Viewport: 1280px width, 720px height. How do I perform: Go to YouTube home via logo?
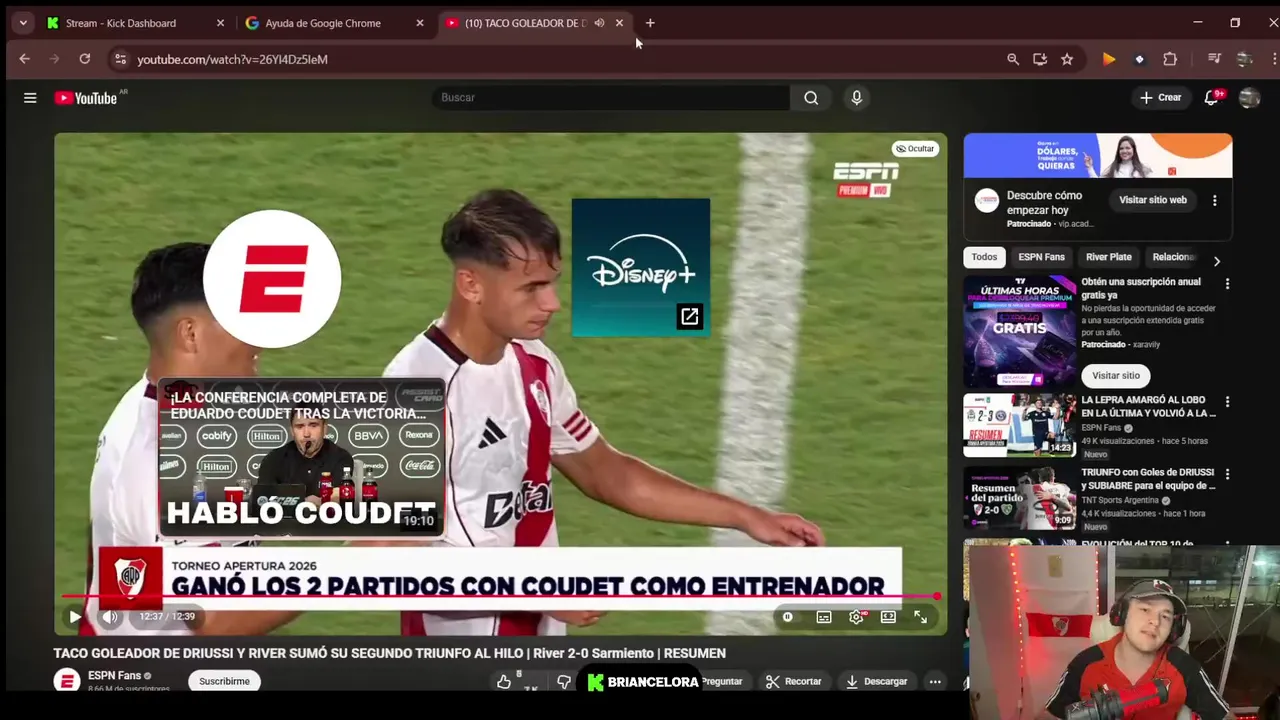86,97
